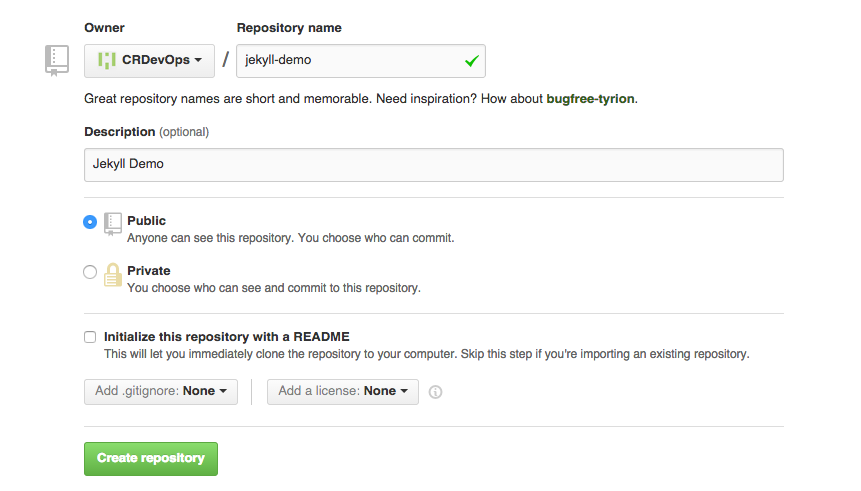Screen dimensions: 861x491
Task: Click into the Description text field
Action: point(434,165)
